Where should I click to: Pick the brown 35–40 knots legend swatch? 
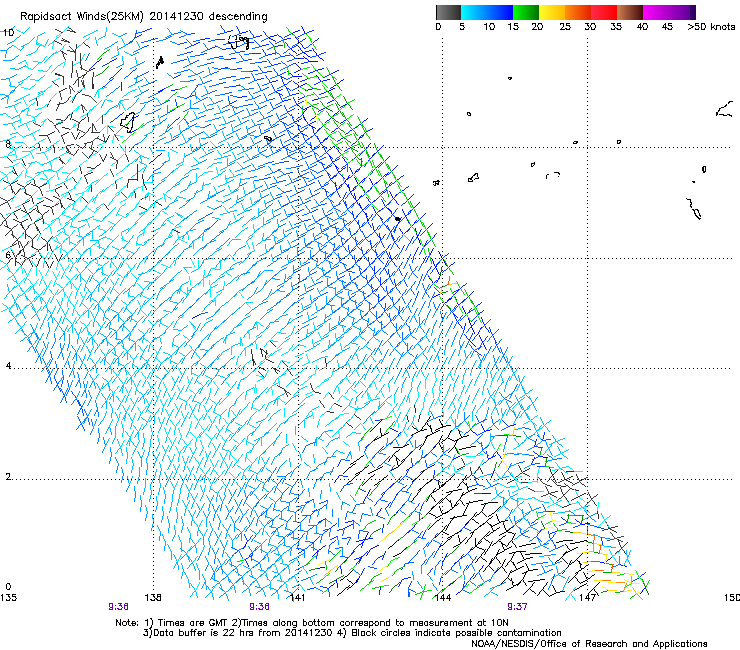[630, 12]
